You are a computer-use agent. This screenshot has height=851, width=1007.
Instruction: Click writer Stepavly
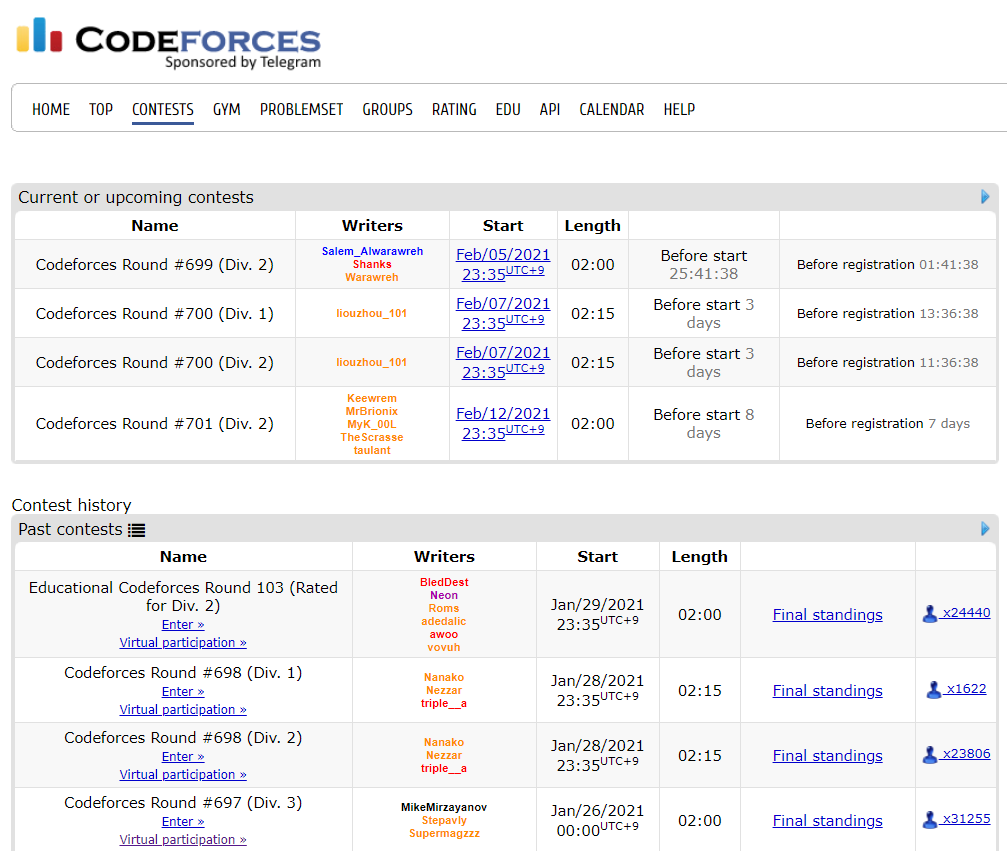(444, 820)
